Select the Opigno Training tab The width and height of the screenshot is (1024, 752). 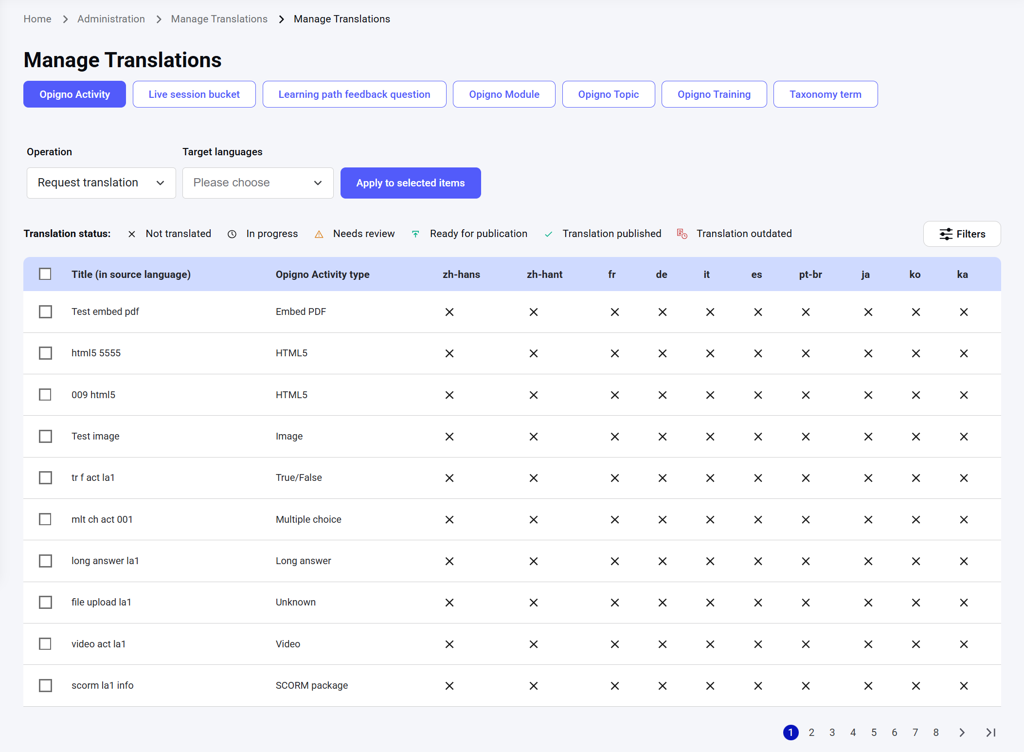tap(714, 94)
